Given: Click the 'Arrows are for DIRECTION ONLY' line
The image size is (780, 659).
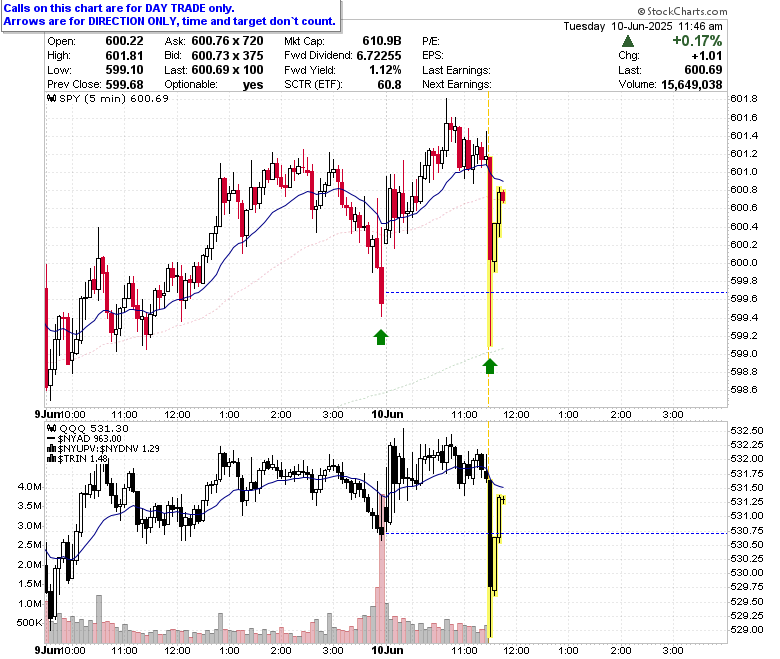Looking at the screenshot, I should (x=170, y=21).
